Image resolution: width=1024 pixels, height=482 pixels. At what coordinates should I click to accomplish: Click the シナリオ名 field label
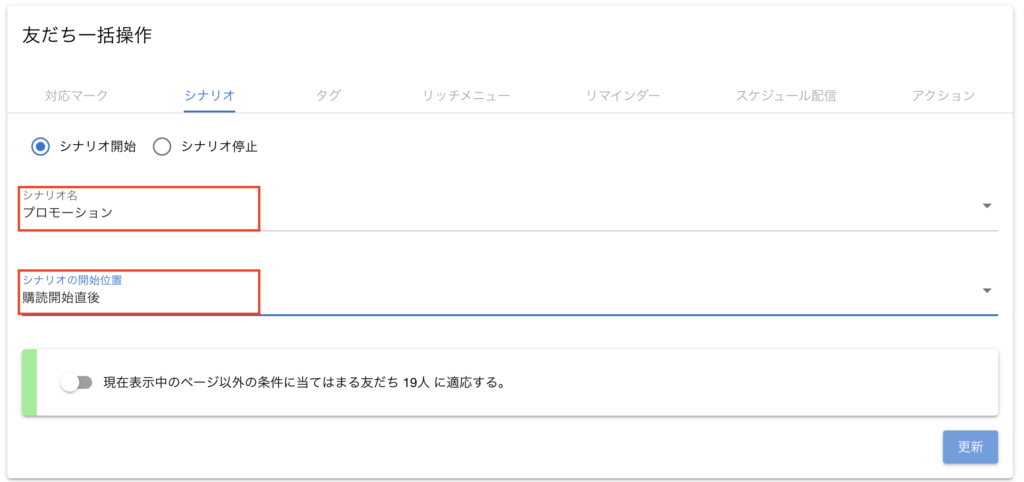[50, 195]
